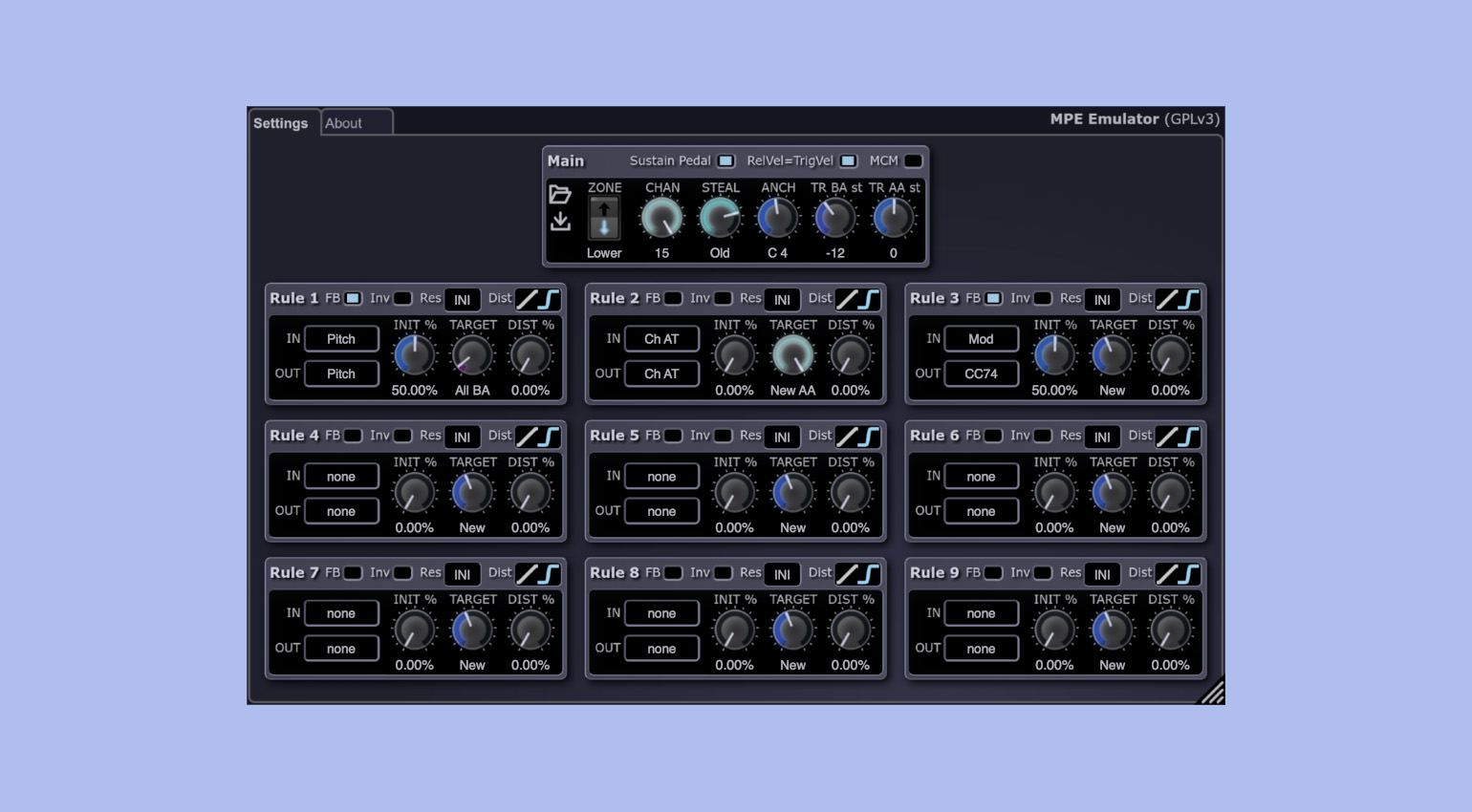Open Rule 1 IN source dropdown (Pitch)

pos(341,339)
